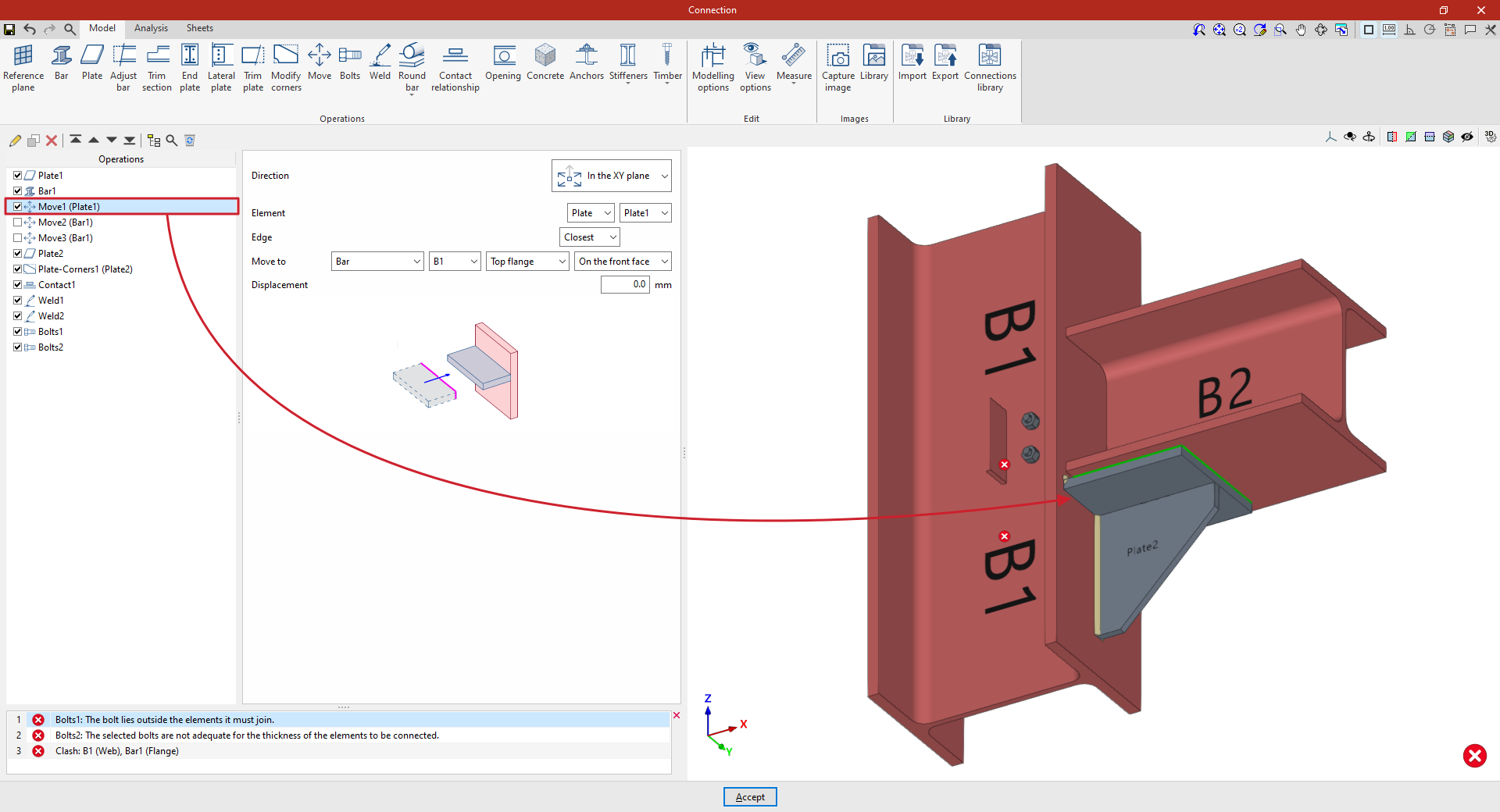This screenshot has height=812, width=1500.
Task: Select the Clash B1 (Web) error row
Action: pyautogui.click(x=117, y=751)
